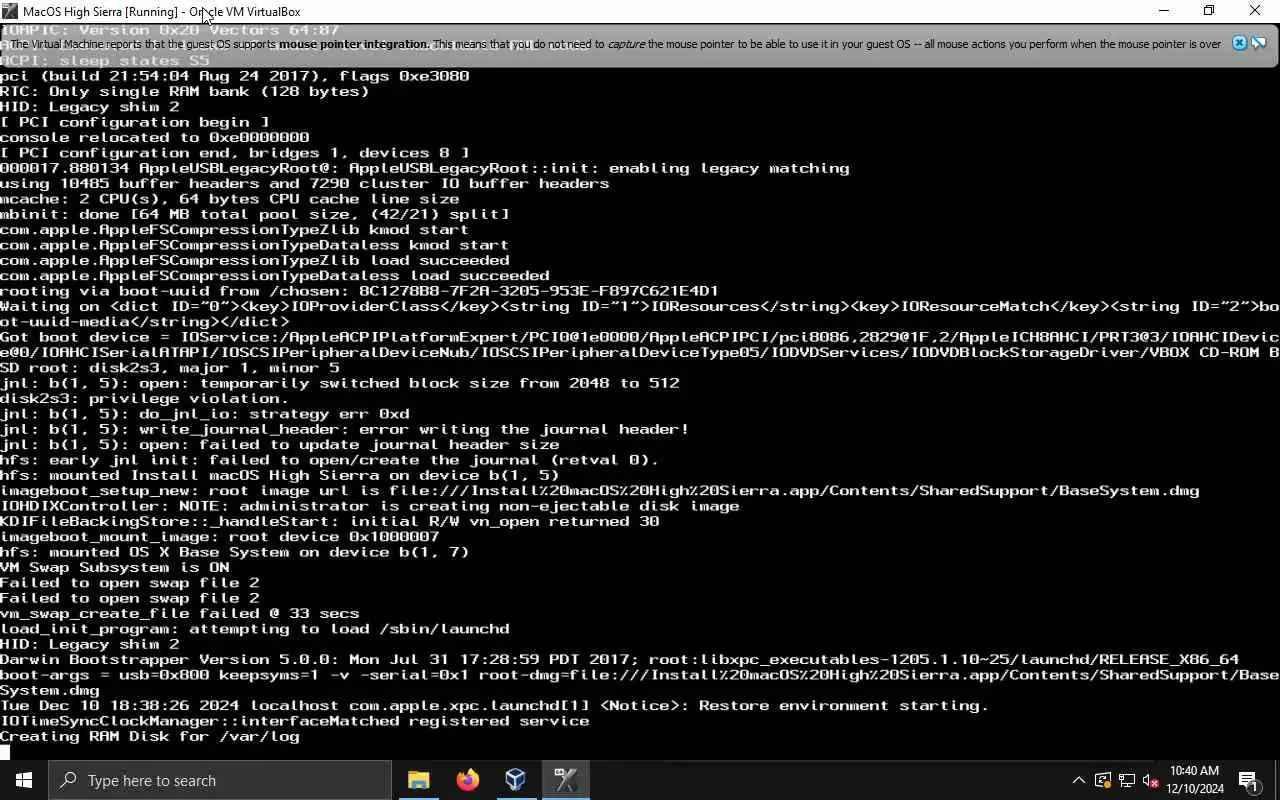Open the Windows Start menu
Screen dimensions: 1280x800
(24, 780)
